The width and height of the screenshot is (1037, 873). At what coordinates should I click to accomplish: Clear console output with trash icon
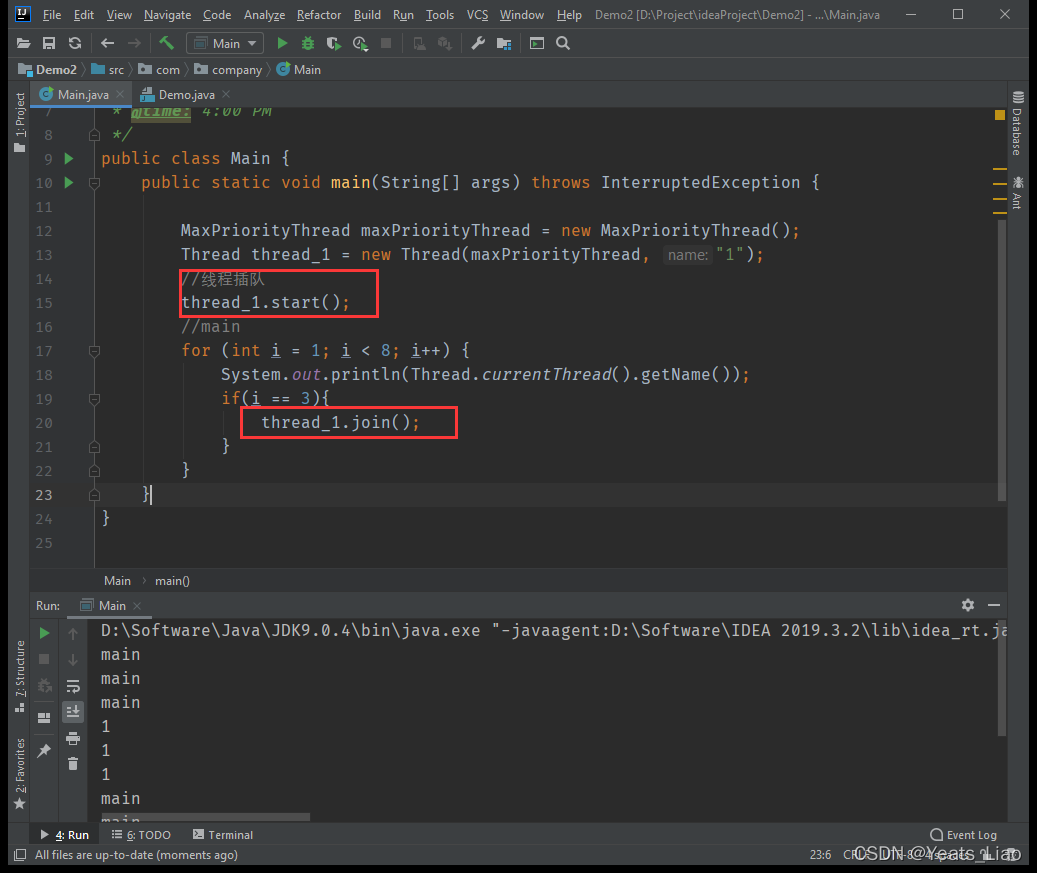[73, 764]
